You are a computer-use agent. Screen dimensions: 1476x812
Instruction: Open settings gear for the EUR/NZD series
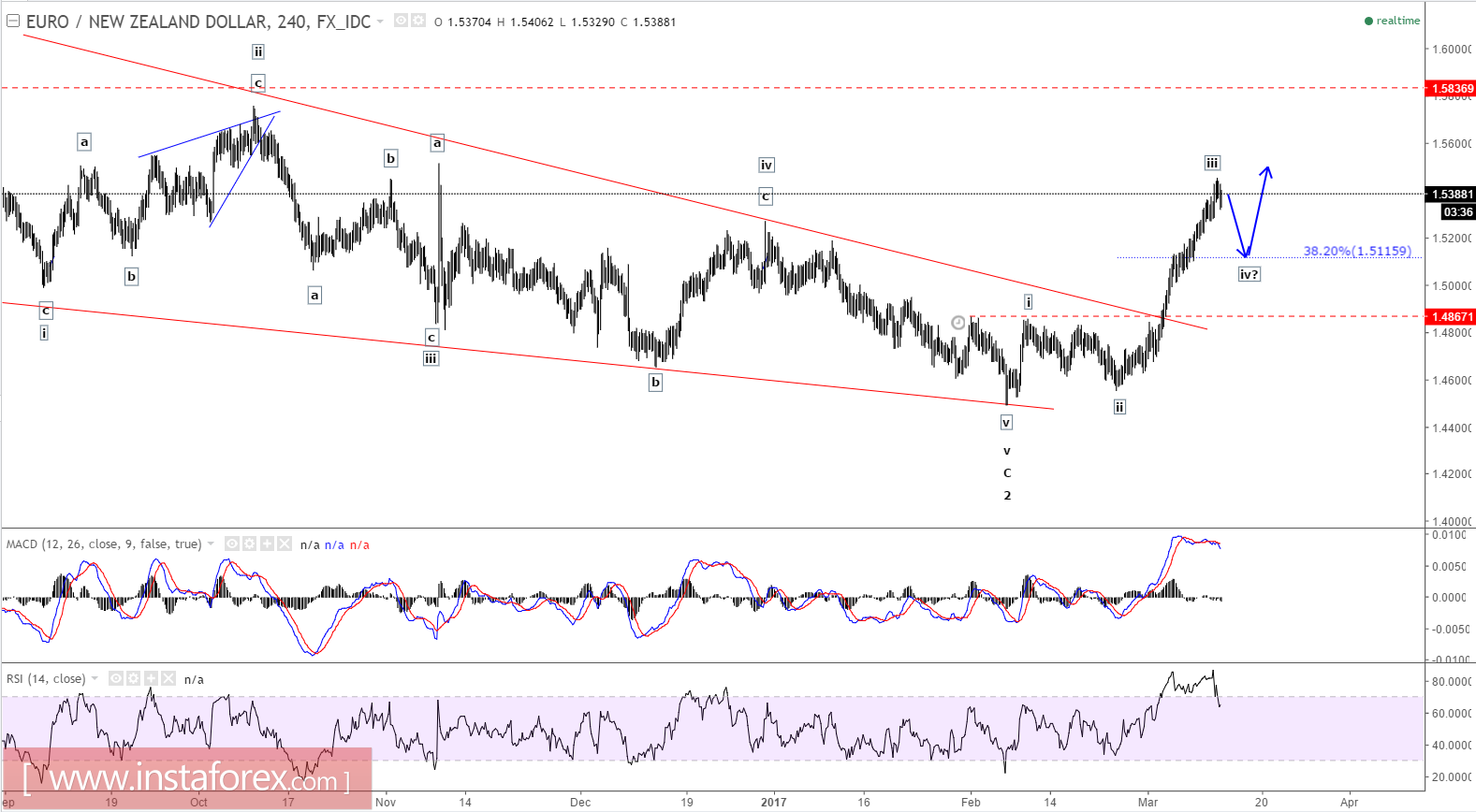[417, 21]
